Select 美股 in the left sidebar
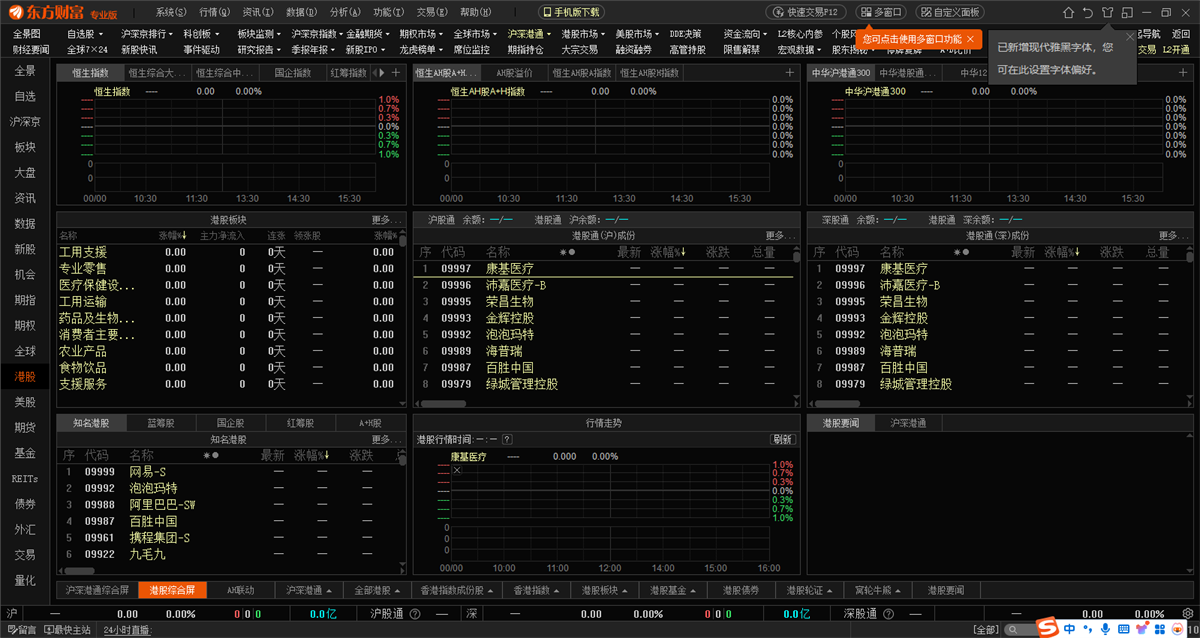The height and width of the screenshot is (638, 1200). point(25,402)
